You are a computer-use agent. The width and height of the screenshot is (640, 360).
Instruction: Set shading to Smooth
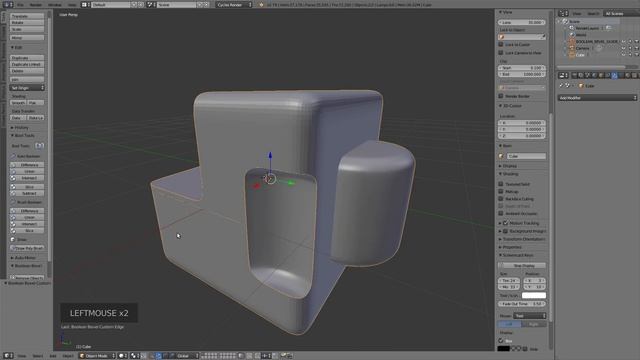(x=18, y=103)
